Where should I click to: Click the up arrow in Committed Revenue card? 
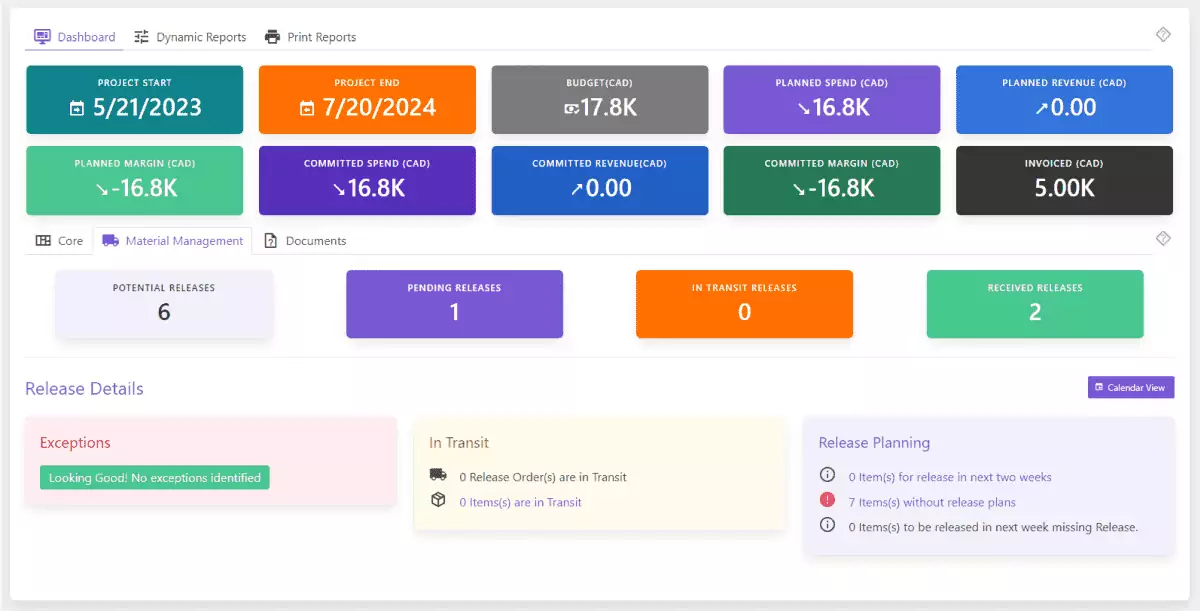[x=576, y=189]
